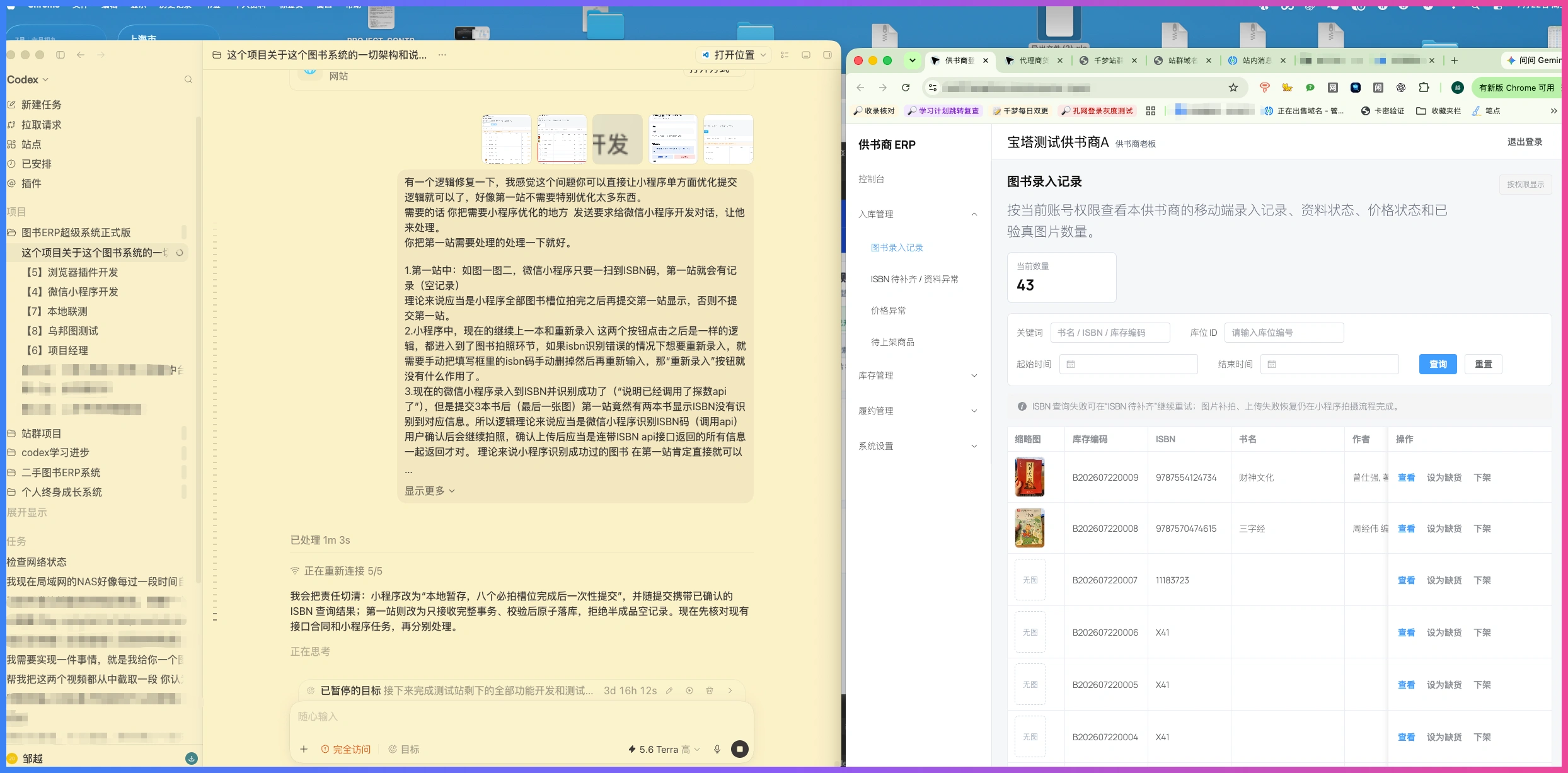Click 下架 for B202607220007 row
The width and height of the screenshot is (1568, 773).
(1482, 580)
